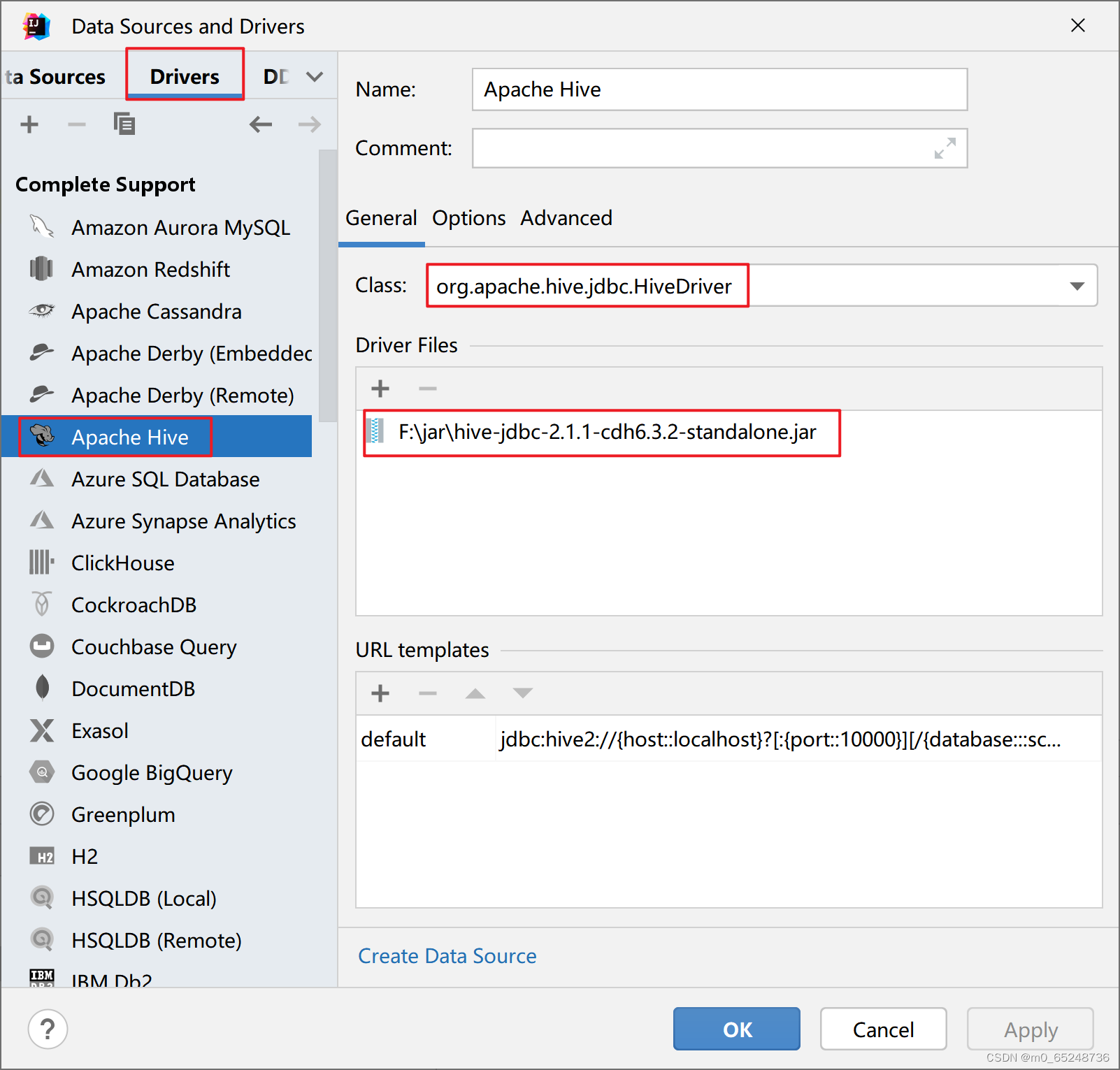Click the Create Data Source link
Viewport: 1120px width, 1070px height.
tap(447, 956)
